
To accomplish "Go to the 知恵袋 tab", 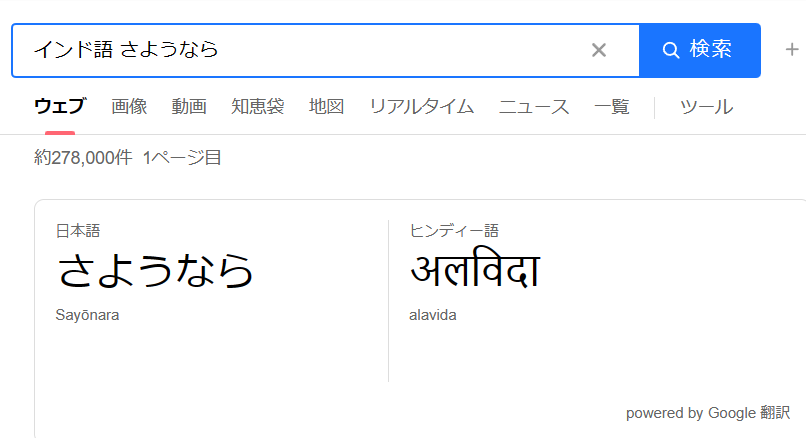I will [x=258, y=107].
